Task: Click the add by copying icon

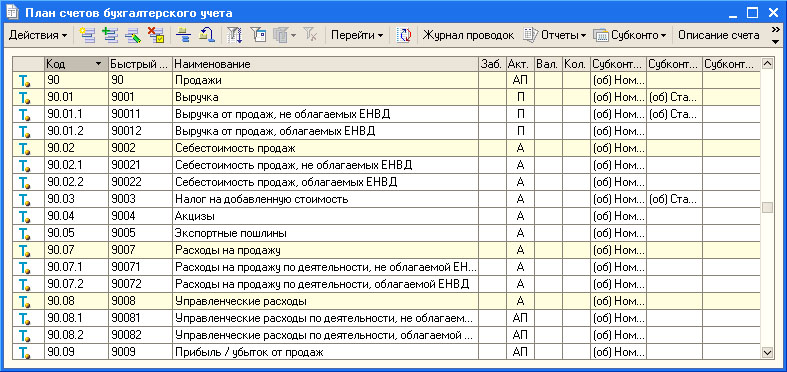Action: click(x=109, y=35)
